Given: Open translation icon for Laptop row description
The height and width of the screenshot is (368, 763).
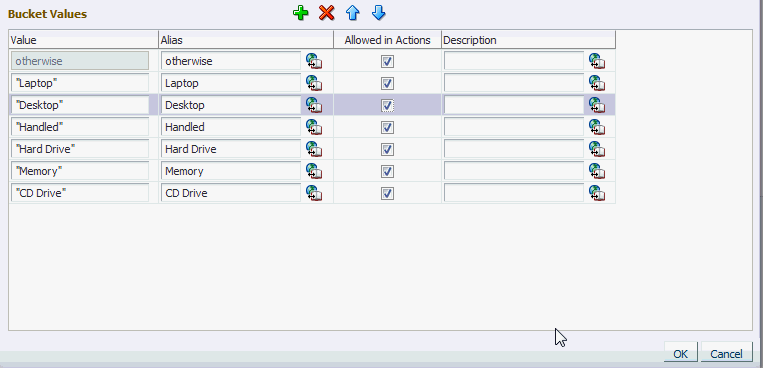Looking at the screenshot, I should coord(597,83).
